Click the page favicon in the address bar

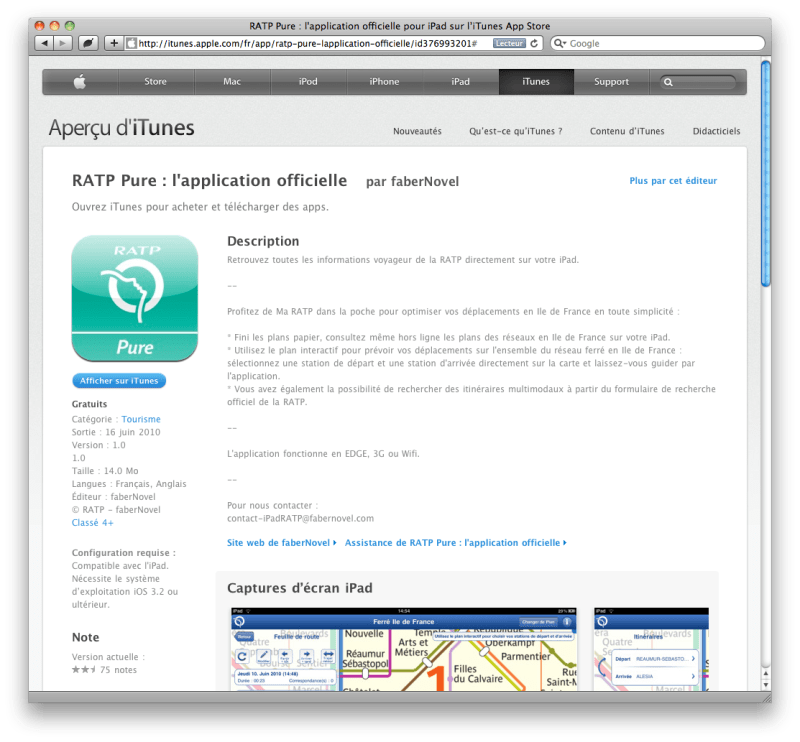click(131, 43)
